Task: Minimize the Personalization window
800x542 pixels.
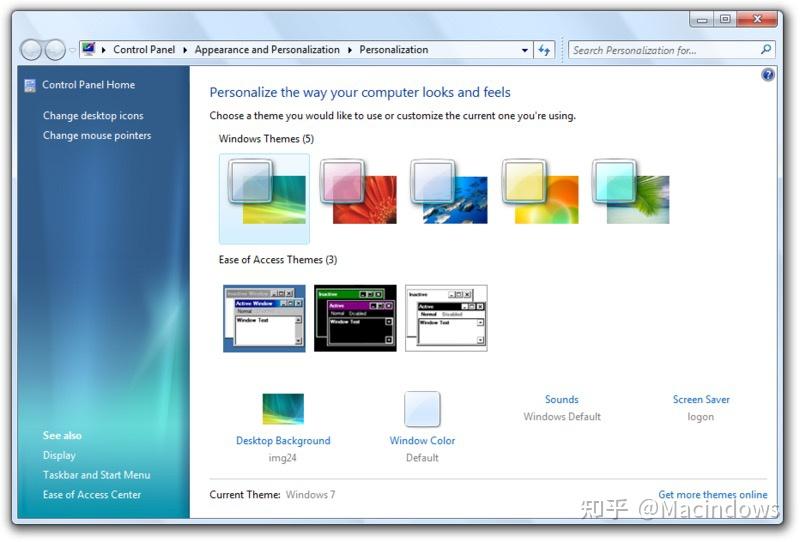Action: (702, 19)
